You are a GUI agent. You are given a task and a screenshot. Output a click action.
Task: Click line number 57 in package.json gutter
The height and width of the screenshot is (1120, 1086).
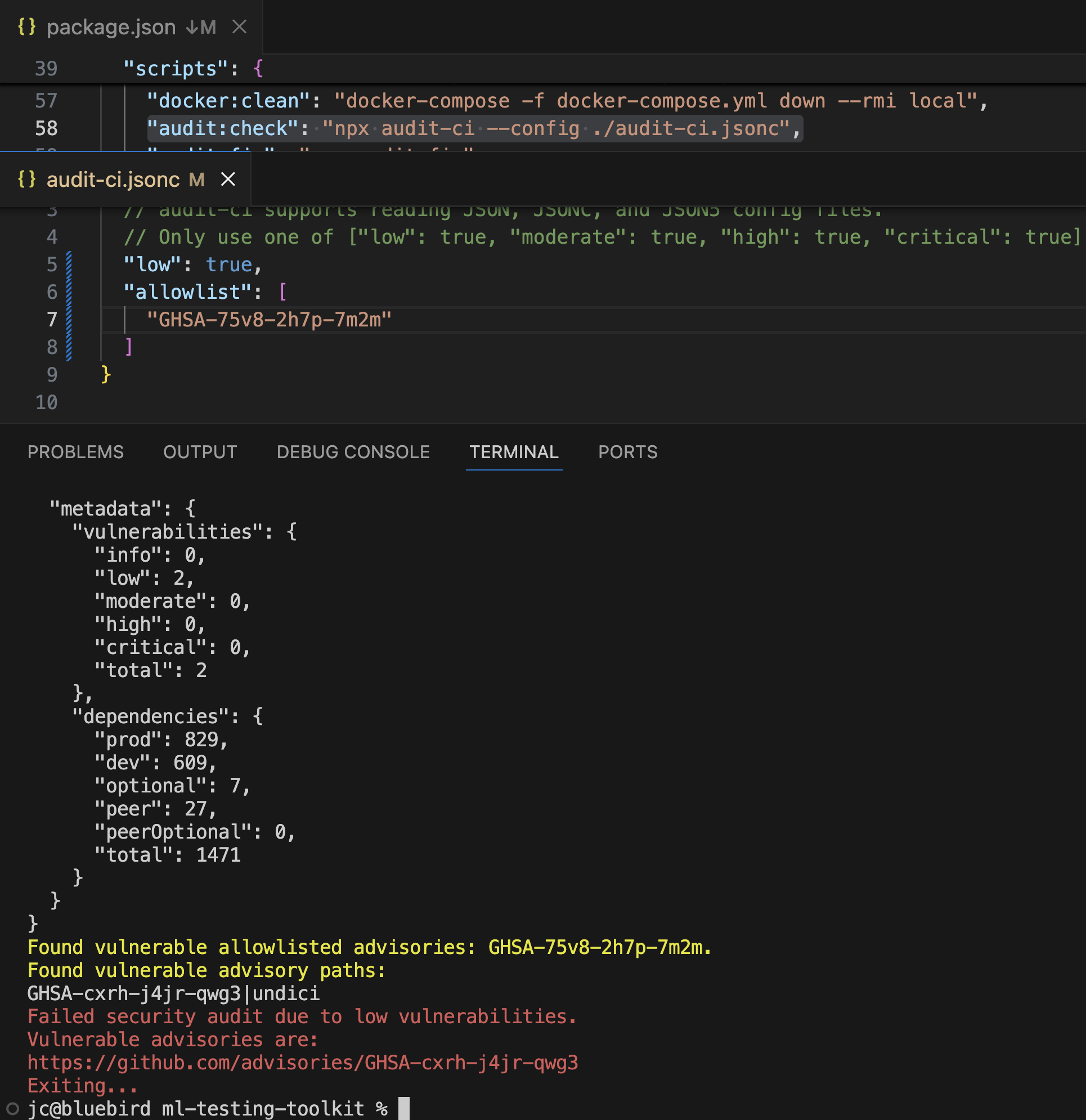46,101
